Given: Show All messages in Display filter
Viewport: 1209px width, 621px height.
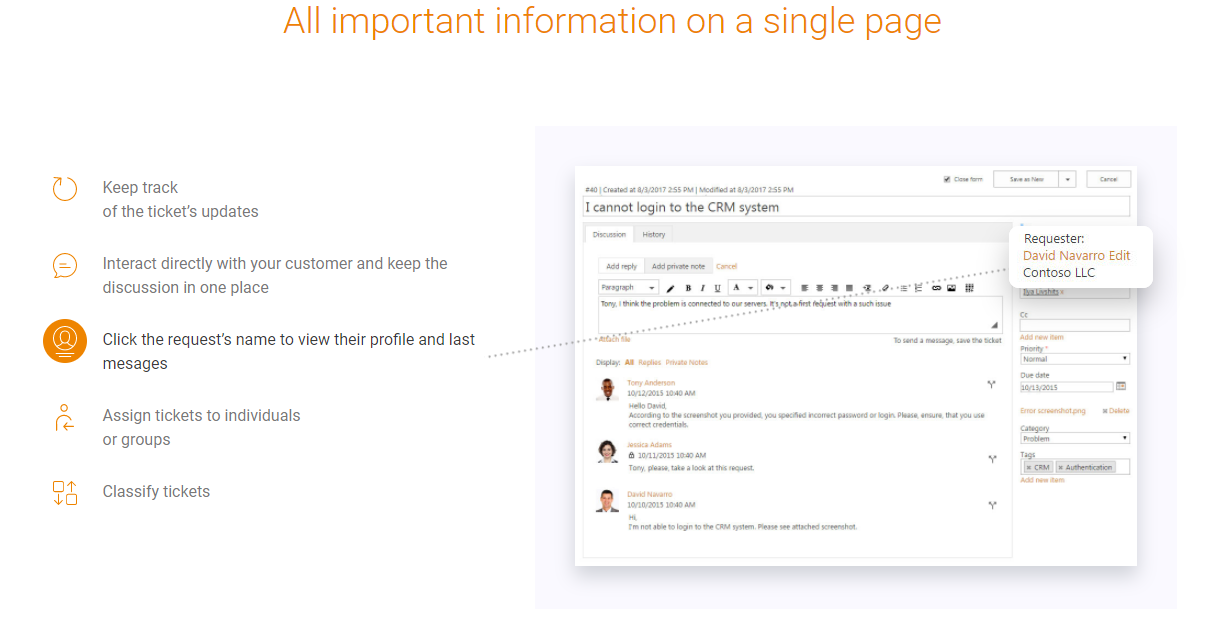Looking at the screenshot, I should pyautogui.click(x=629, y=362).
